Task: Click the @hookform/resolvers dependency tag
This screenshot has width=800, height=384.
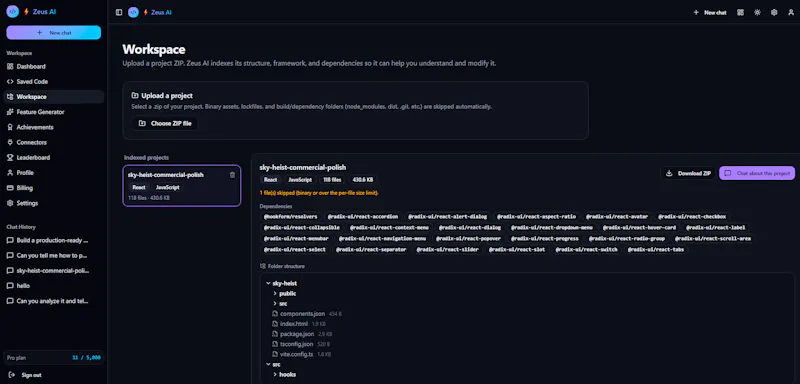Action: [290, 217]
